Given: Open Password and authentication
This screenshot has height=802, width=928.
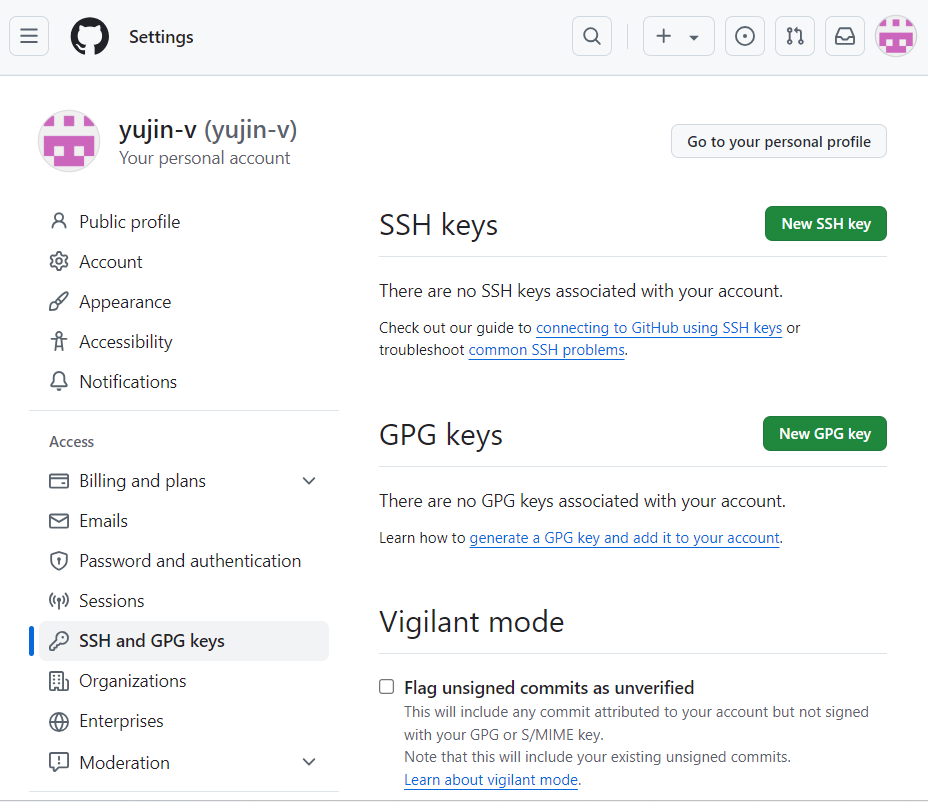Looking at the screenshot, I should (x=183, y=561).
